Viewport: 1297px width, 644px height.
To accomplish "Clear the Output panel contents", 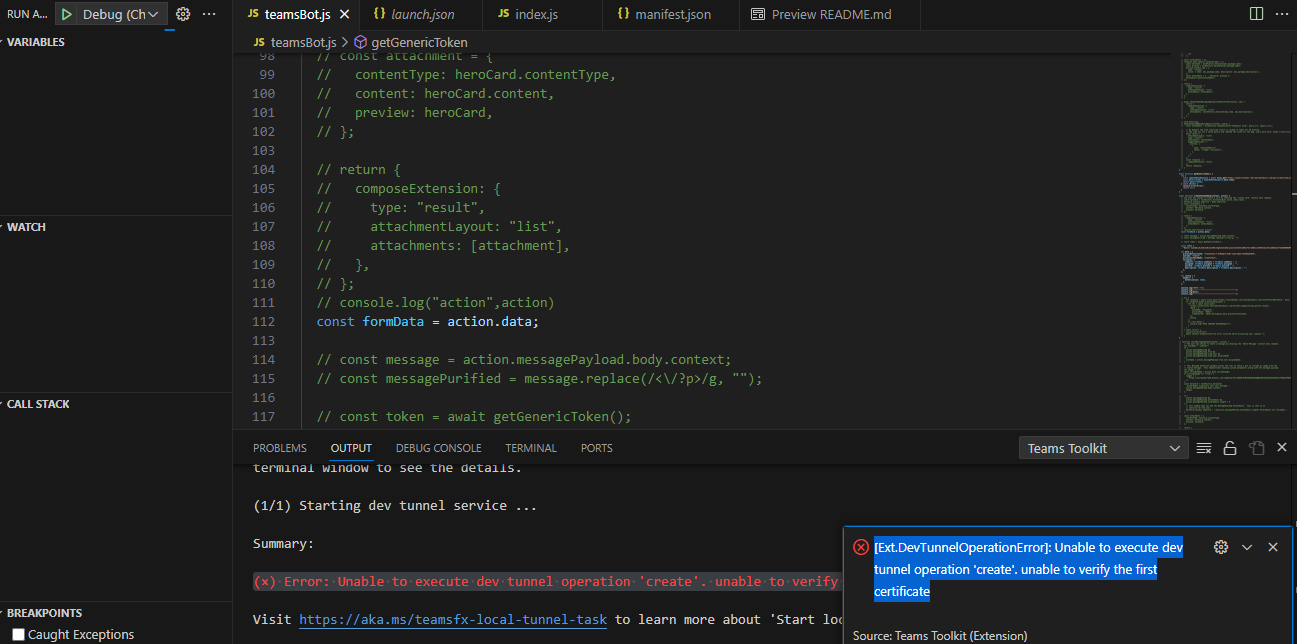I will point(1204,447).
